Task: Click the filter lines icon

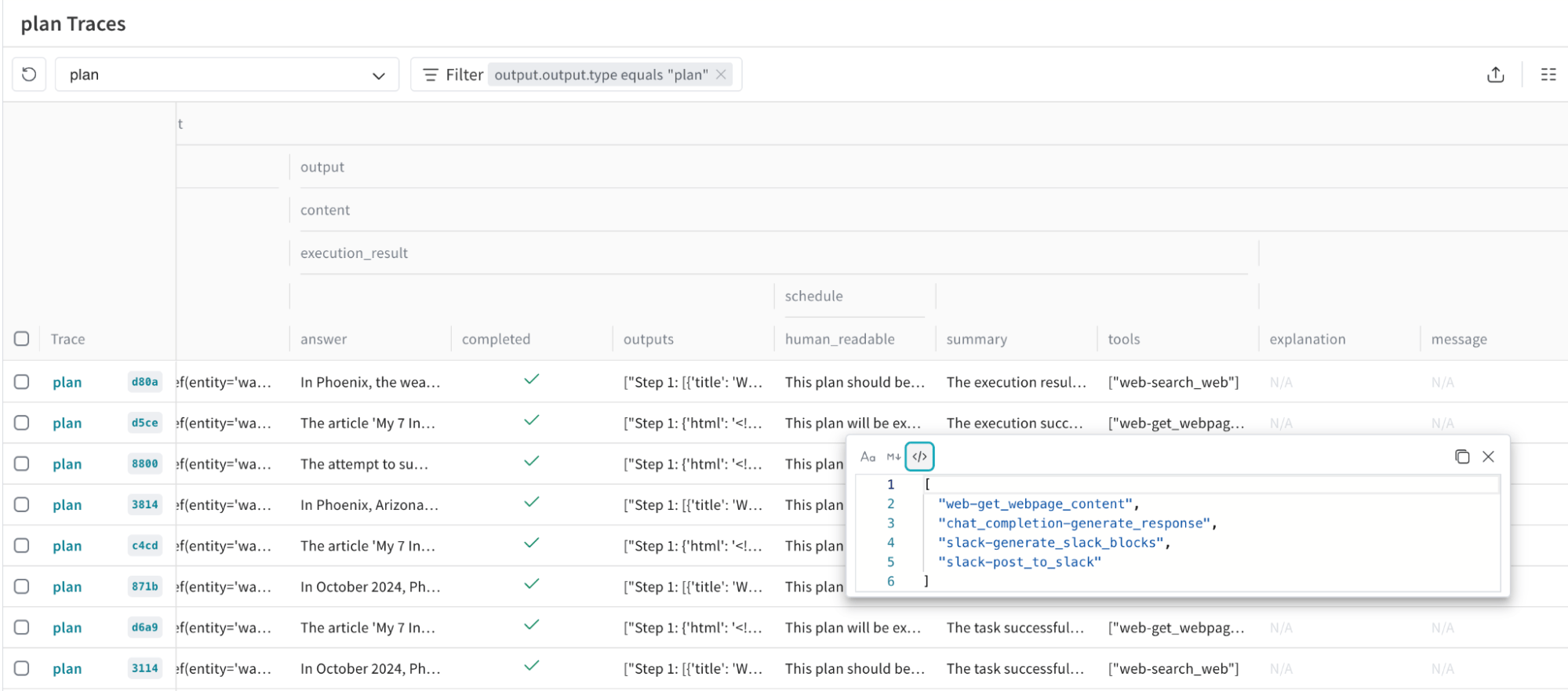Action: (x=430, y=75)
